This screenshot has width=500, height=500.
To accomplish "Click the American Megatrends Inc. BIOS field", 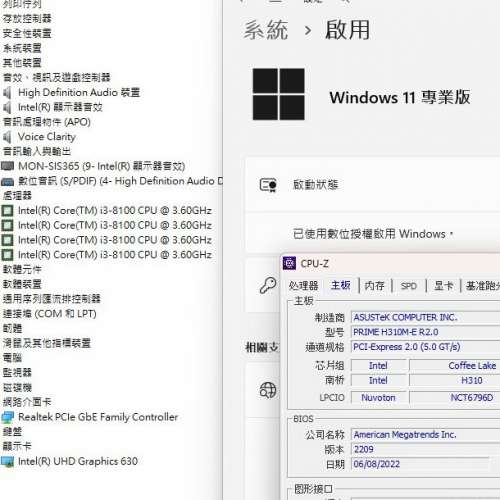I will point(426,435).
